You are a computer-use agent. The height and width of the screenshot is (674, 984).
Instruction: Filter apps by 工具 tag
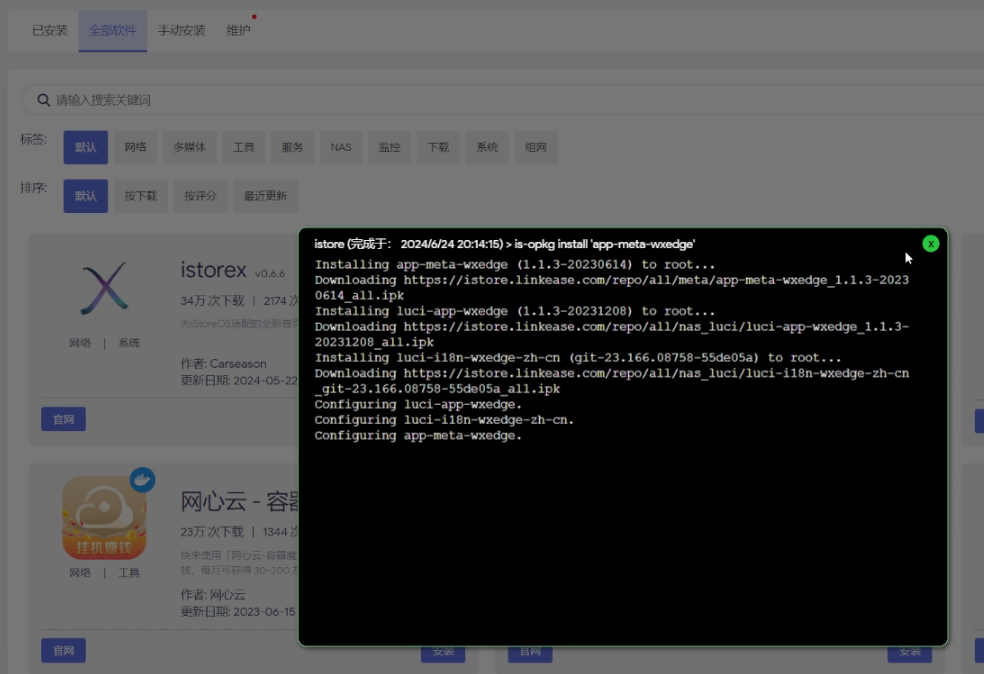[243, 147]
